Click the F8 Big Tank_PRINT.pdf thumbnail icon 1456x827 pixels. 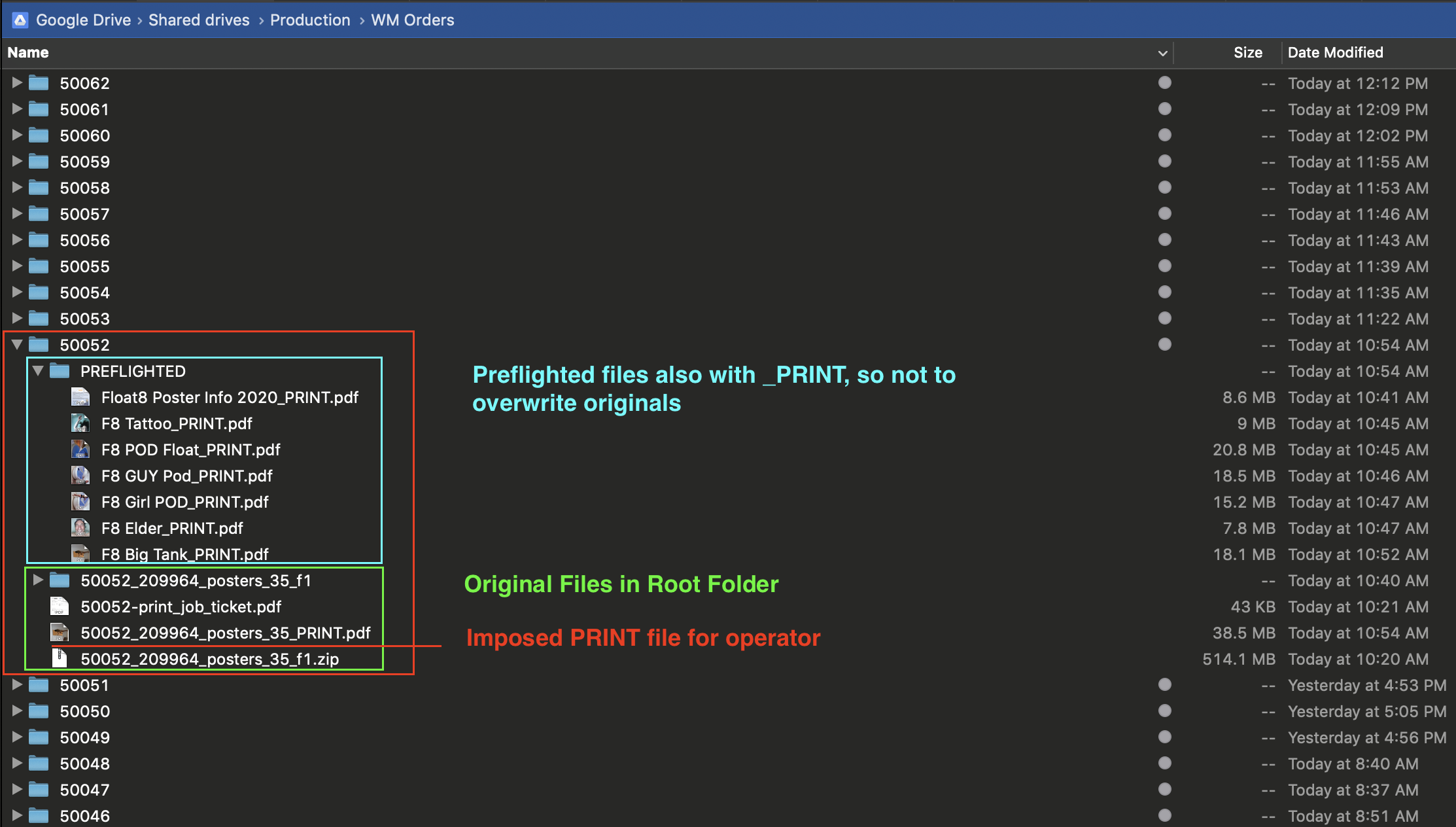tap(80, 554)
